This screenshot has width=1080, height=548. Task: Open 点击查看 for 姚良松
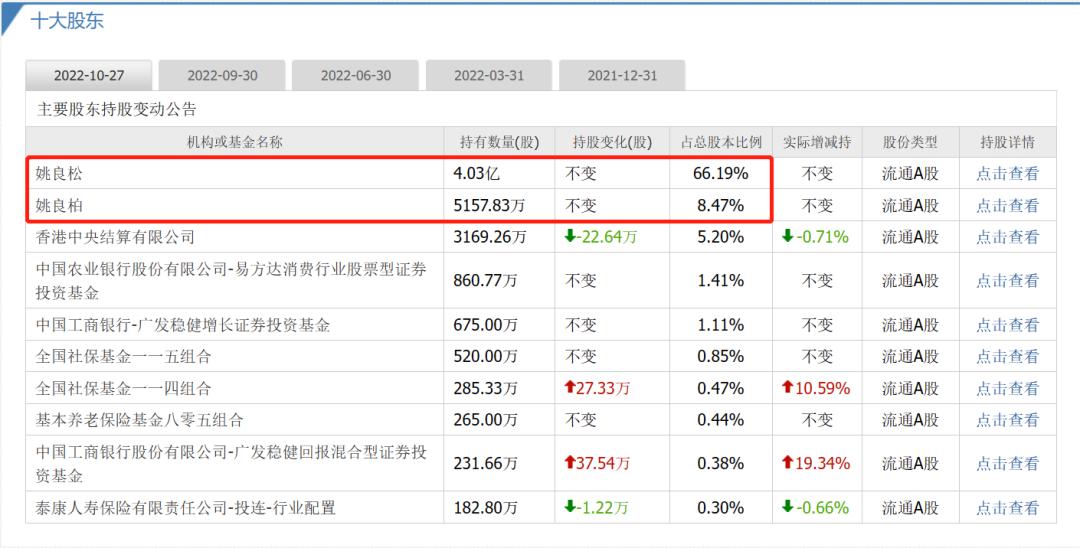click(x=1007, y=173)
